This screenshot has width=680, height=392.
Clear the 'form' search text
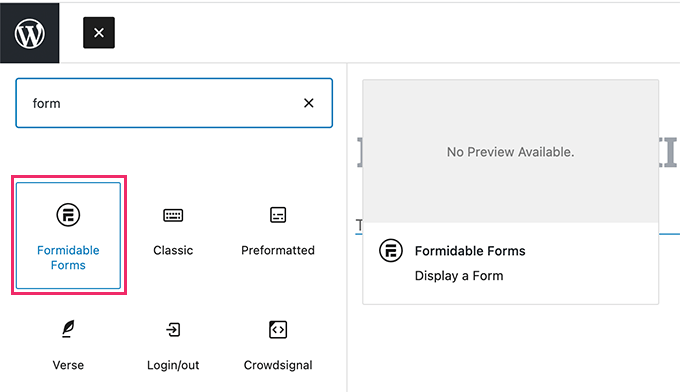[x=309, y=103]
